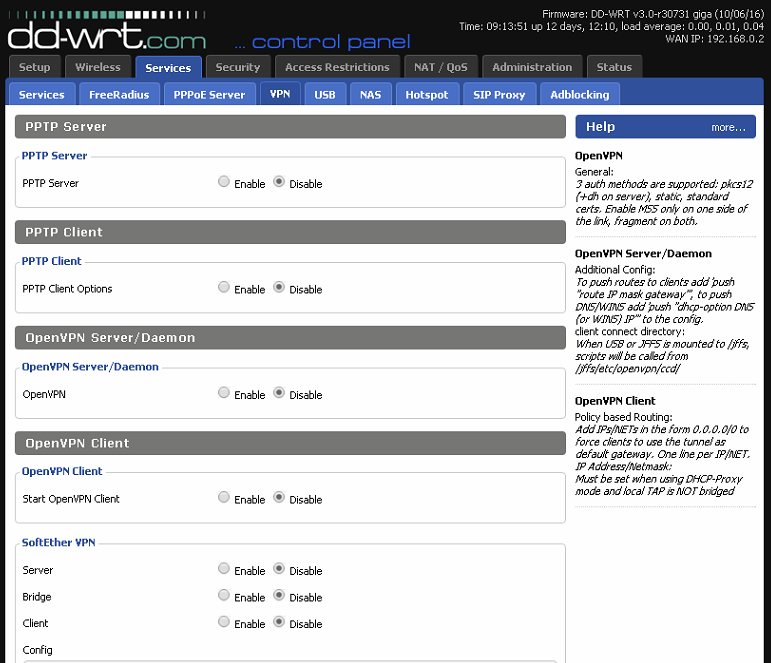
Task: Click the PPTP Client section header
Action: tap(290, 232)
